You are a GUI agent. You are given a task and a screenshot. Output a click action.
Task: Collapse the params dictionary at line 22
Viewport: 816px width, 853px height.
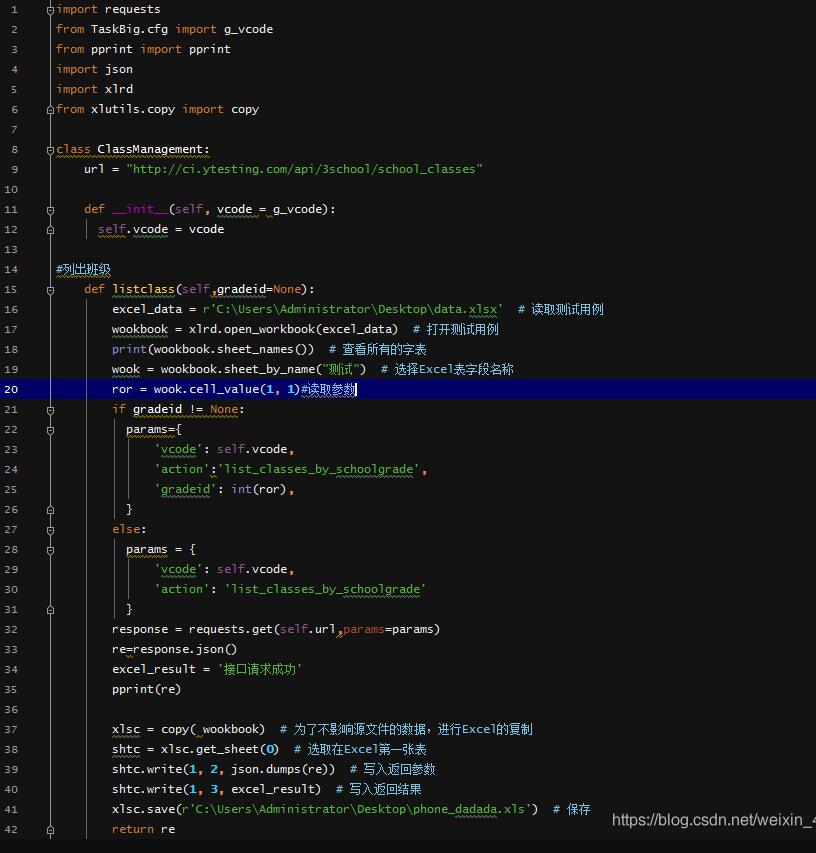pyautogui.click(x=50, y=429)
